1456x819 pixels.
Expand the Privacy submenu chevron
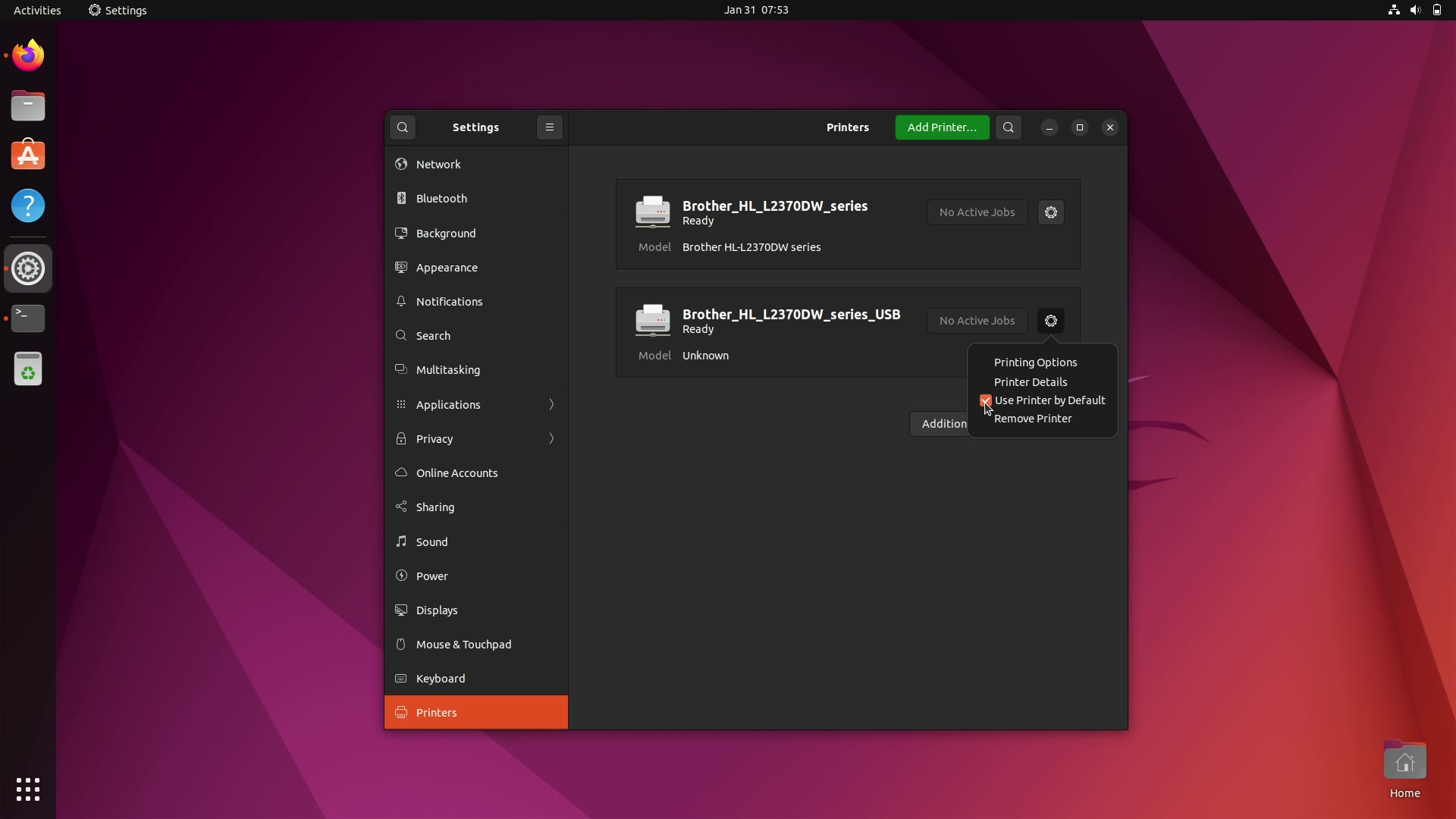pos(551,438)
